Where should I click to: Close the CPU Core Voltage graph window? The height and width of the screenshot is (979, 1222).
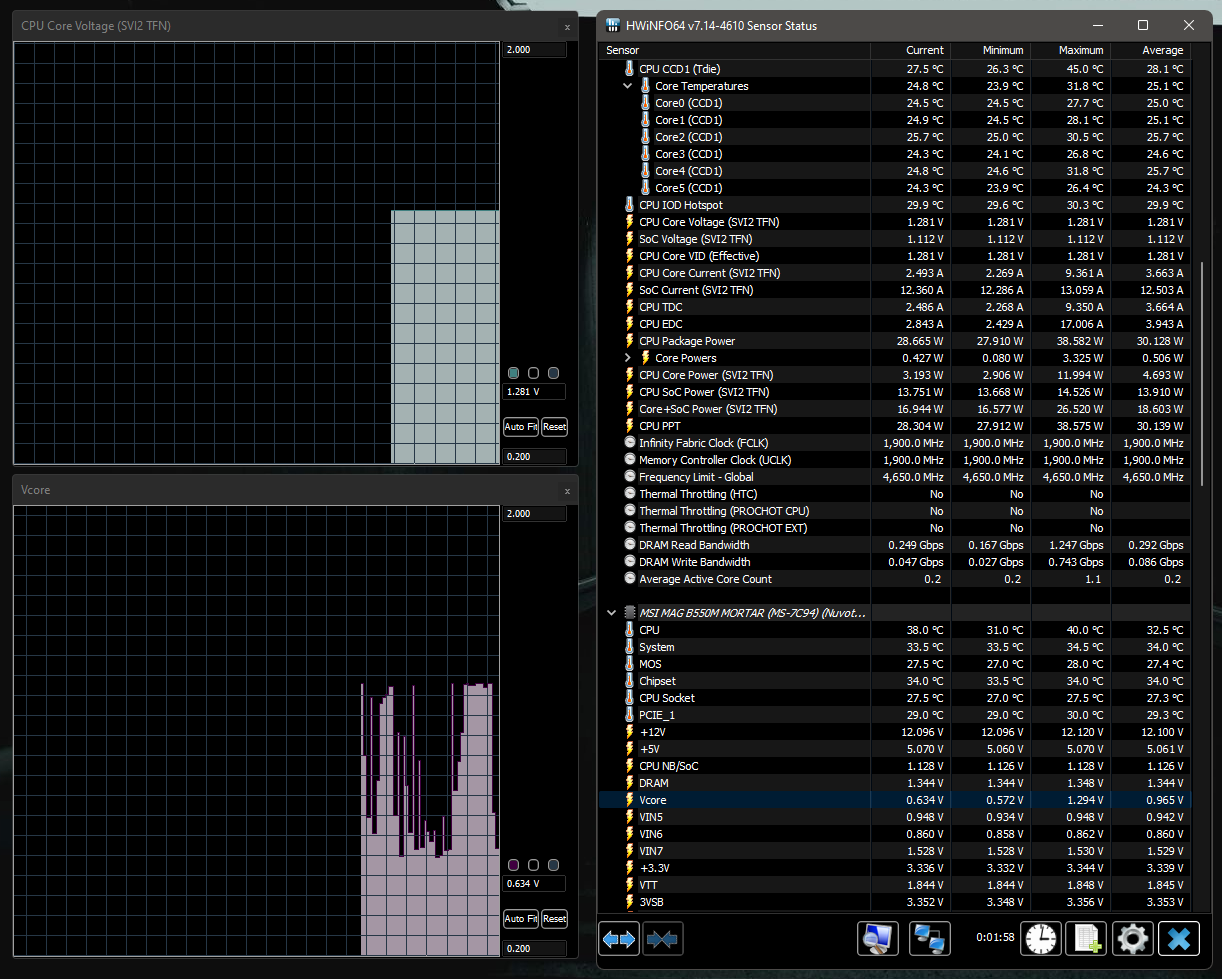567,27
